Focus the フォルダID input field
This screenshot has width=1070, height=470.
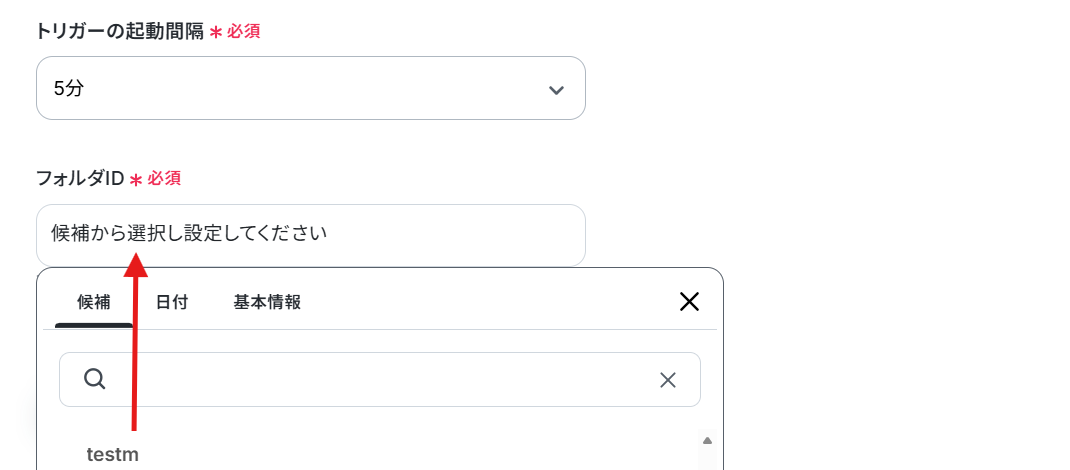click(x=310, y=235)
